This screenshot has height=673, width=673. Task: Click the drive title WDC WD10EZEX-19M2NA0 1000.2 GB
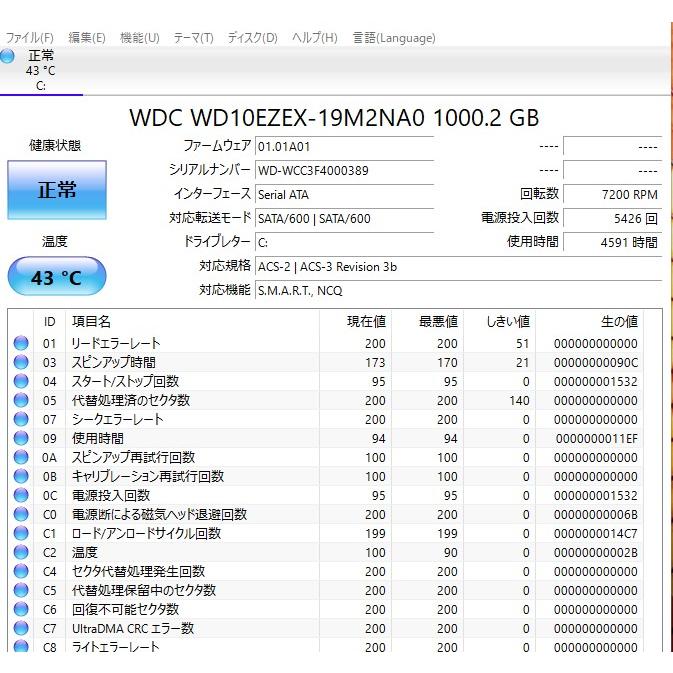(334, 117)
